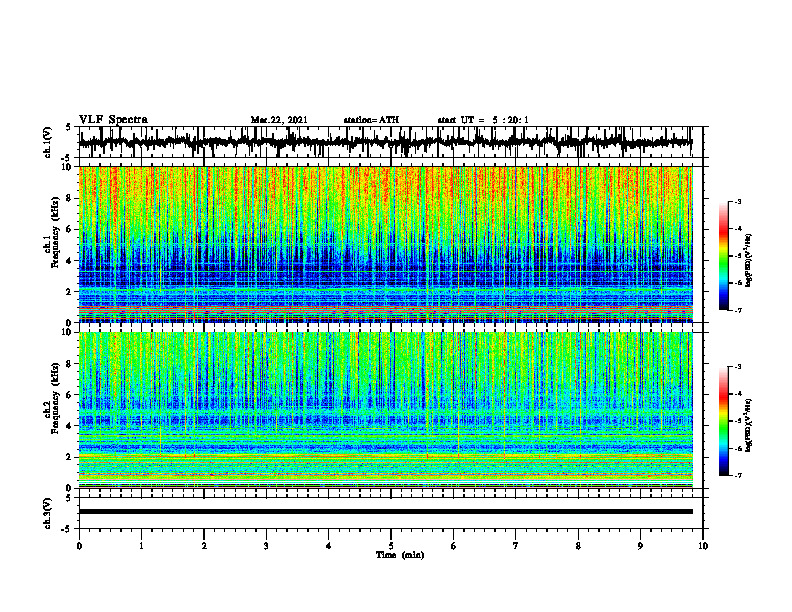Click the "10" tick on ch.1 frequency axis
Screen dimensions: 792x612
(68, 167)
